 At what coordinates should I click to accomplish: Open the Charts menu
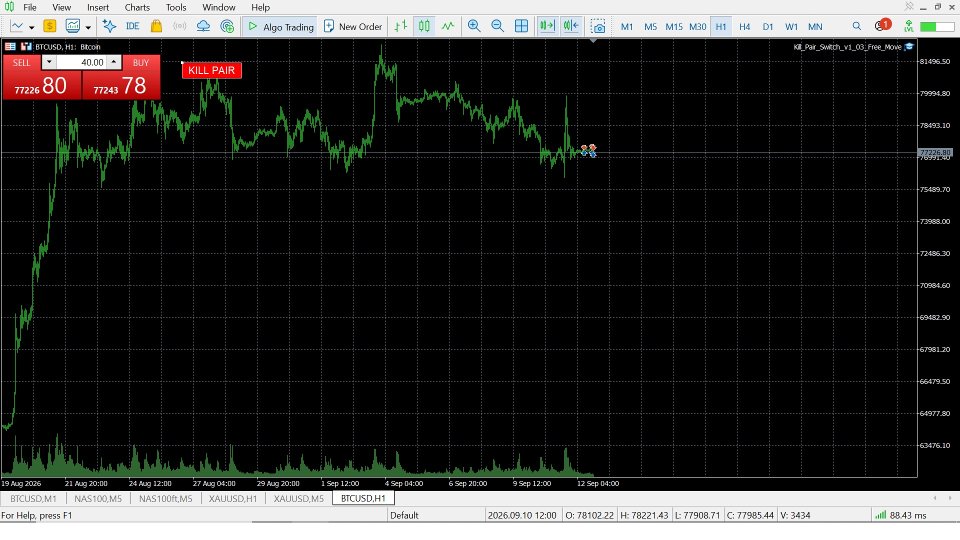[137, 7]
